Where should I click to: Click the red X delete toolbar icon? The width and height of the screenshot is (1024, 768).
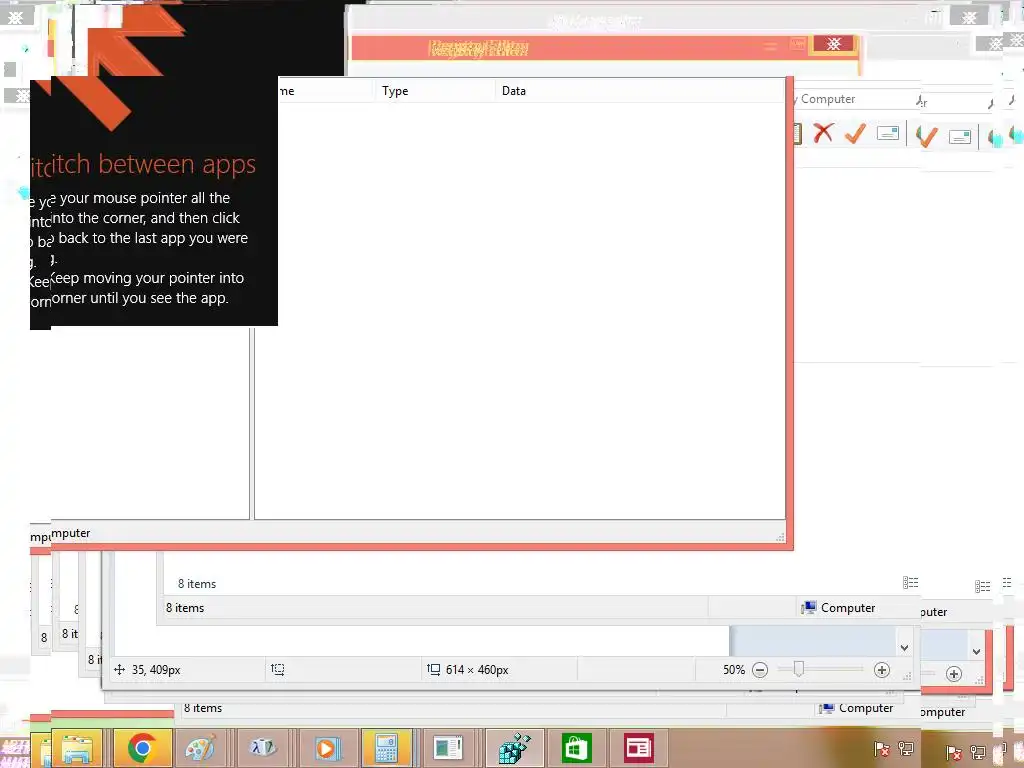click(823, 133)
